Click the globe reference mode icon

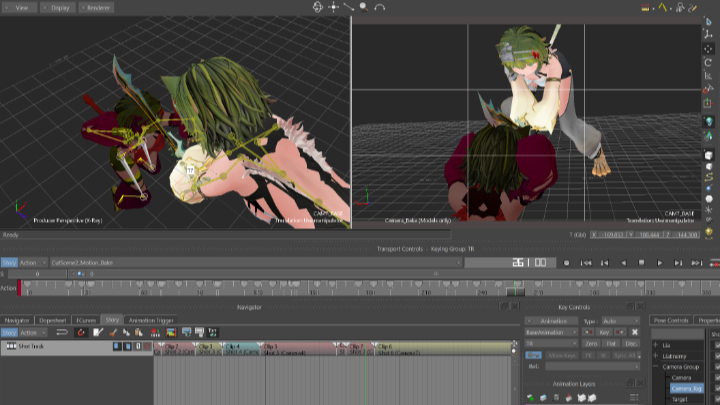[709, 121]
